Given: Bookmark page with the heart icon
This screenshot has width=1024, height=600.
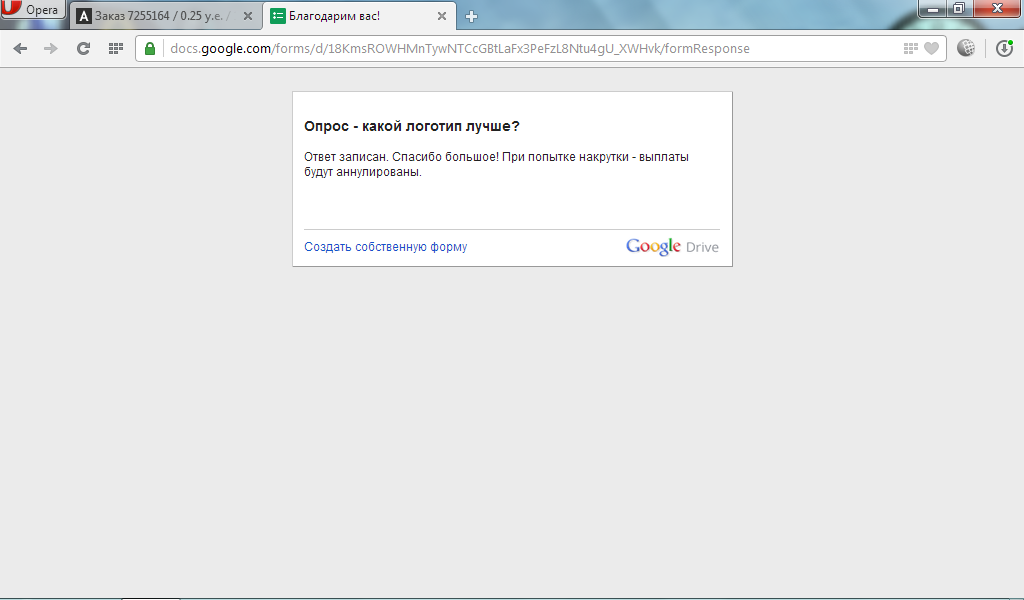Looking at the screenshot, I should coord(931,48).
